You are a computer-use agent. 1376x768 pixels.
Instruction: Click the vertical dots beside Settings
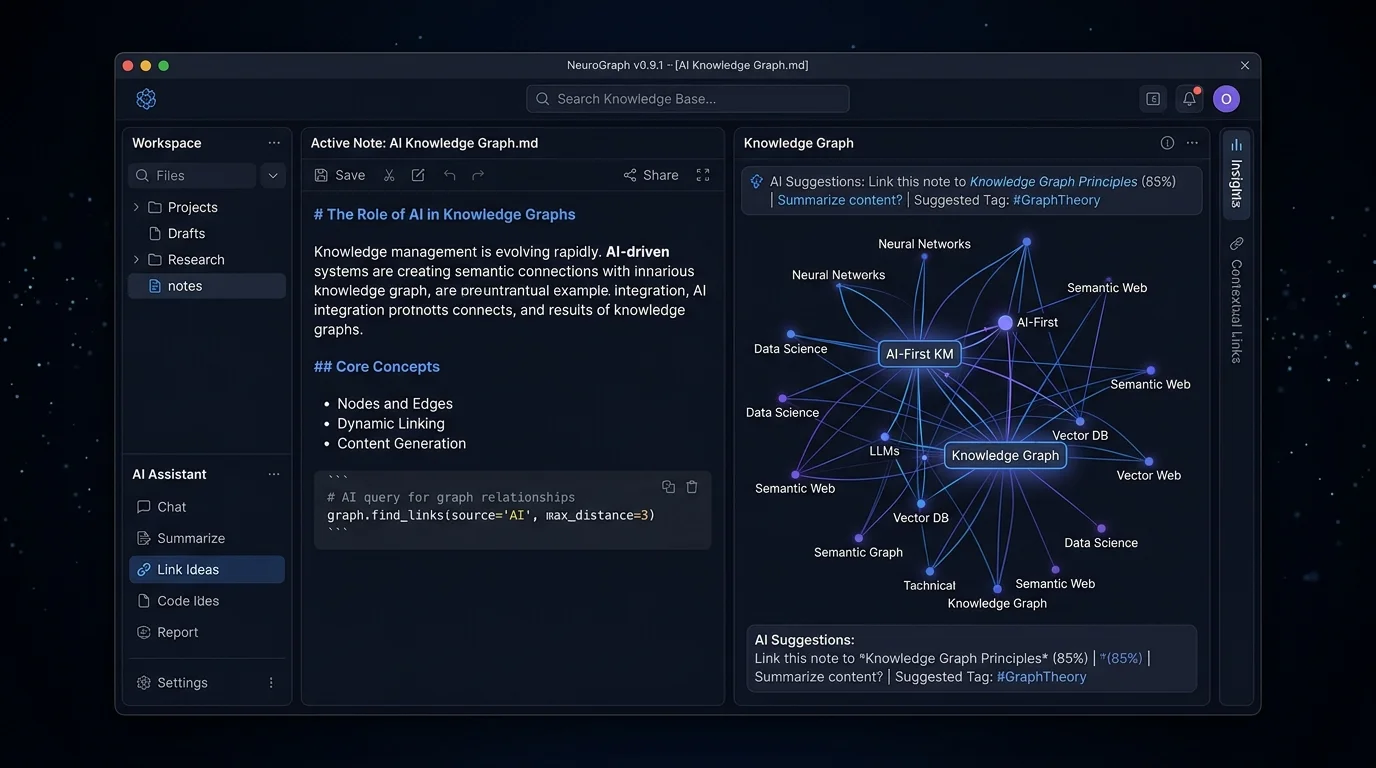tap(271, 682)
